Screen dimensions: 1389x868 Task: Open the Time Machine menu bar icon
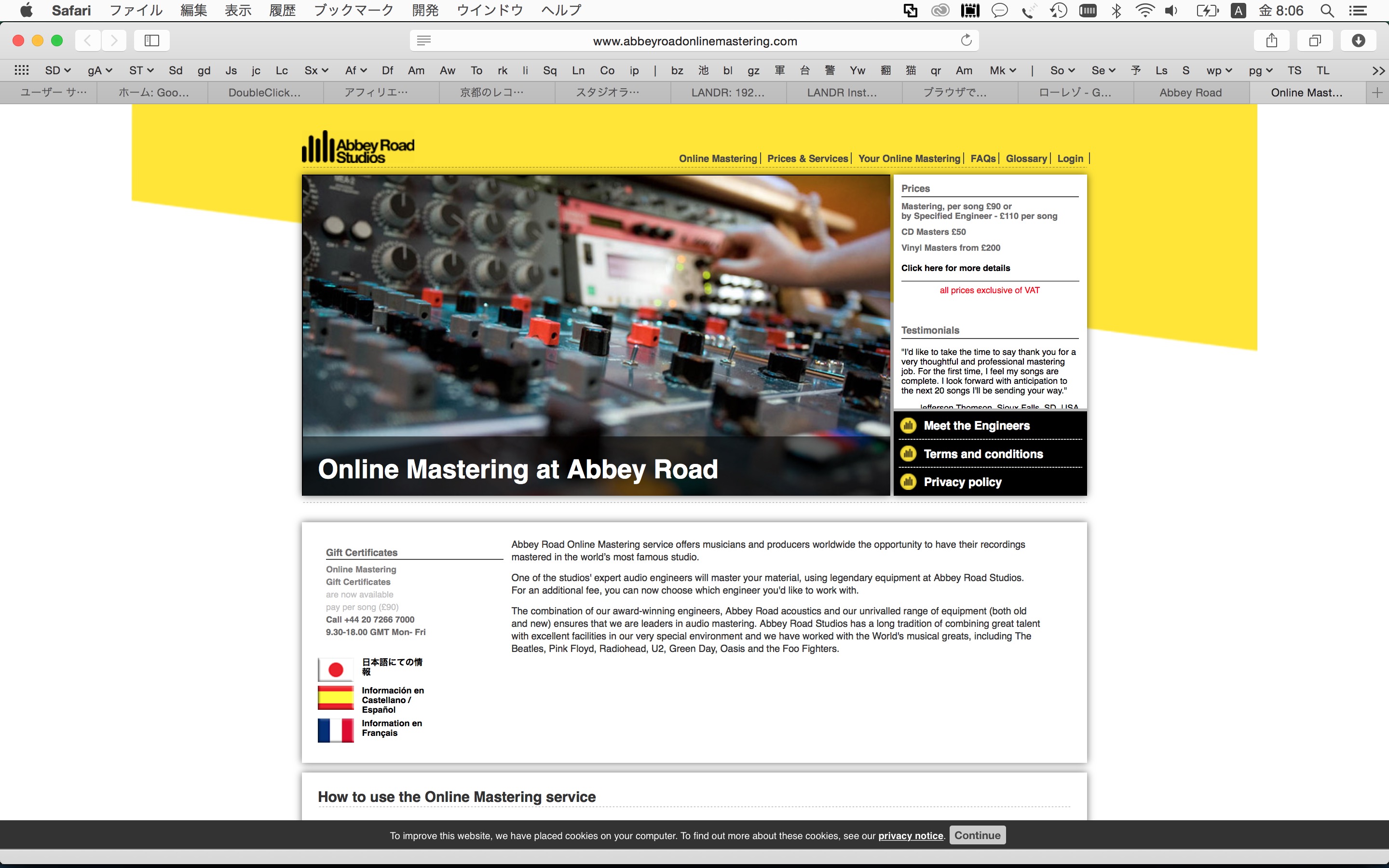click(x=1059, y=10)
